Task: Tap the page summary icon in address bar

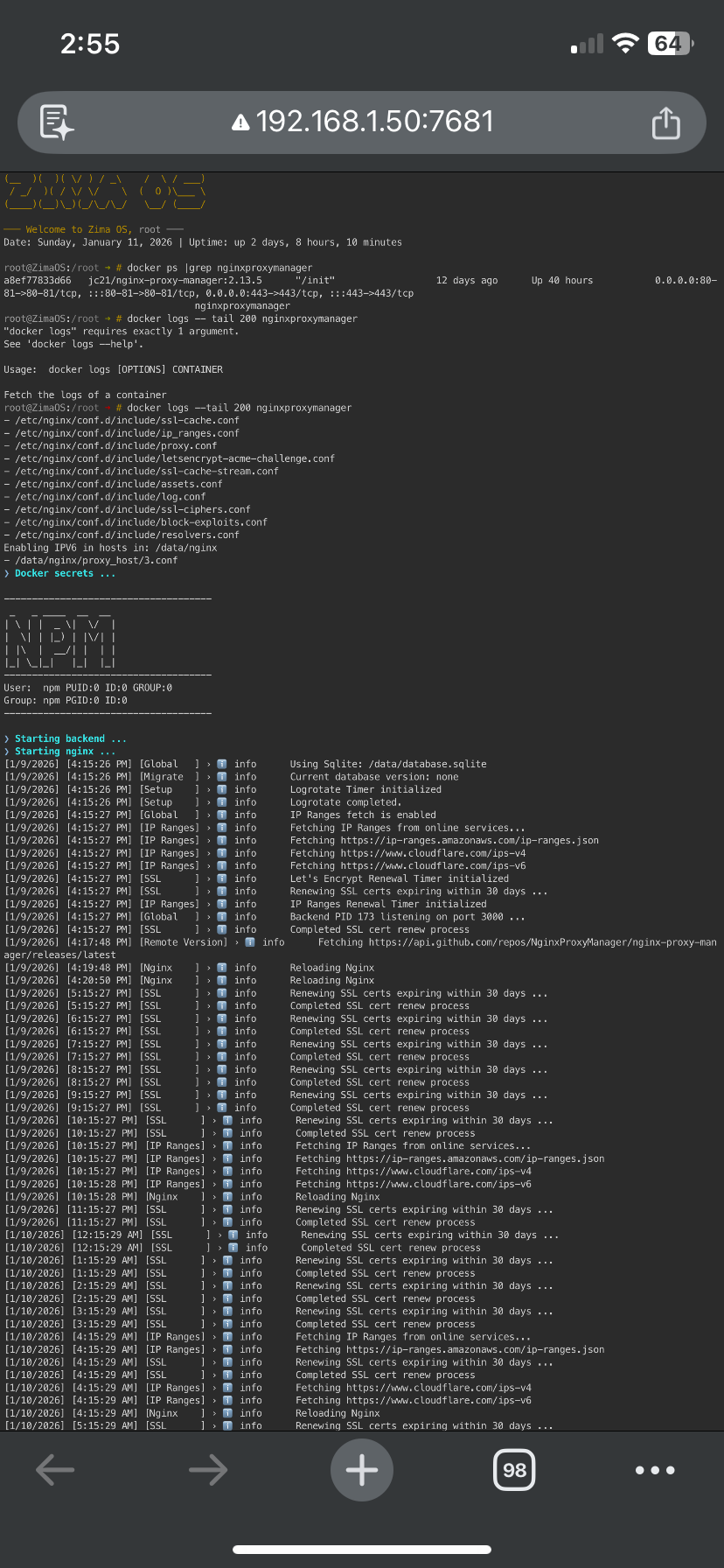Action: 57,122
